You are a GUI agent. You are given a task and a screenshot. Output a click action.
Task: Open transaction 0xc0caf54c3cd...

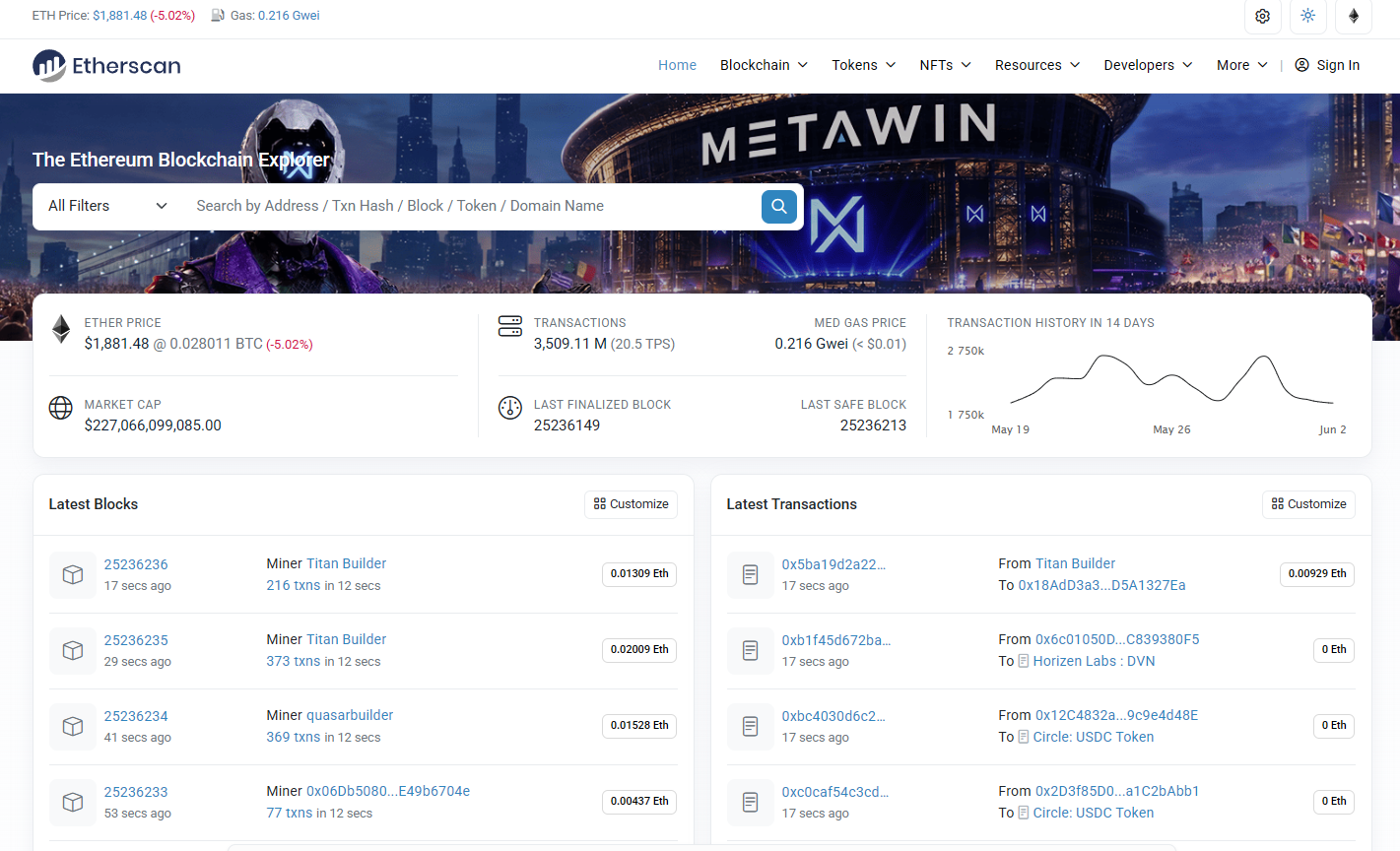pos(835,792)
